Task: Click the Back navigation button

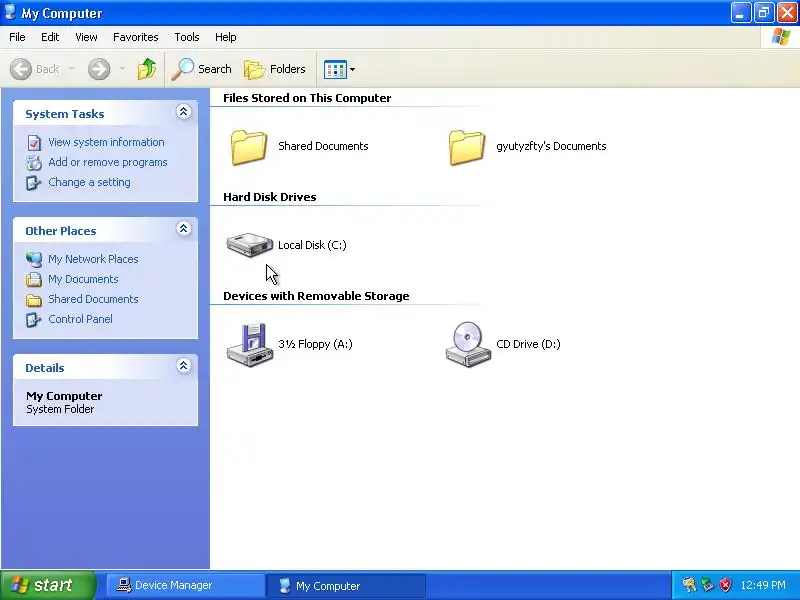Action: tap(35, 69)
